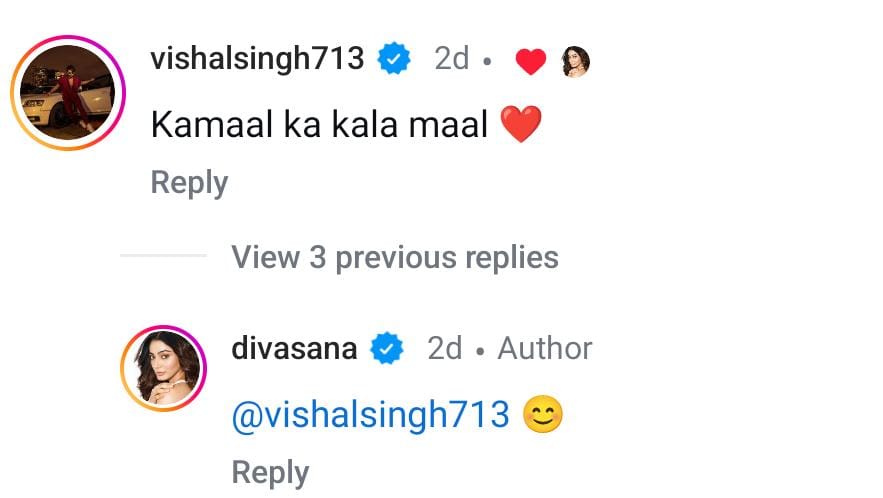The image size is (883, 498).
Task: Open the @vishalsingh713 mention link
Action: tap(371, 415)
